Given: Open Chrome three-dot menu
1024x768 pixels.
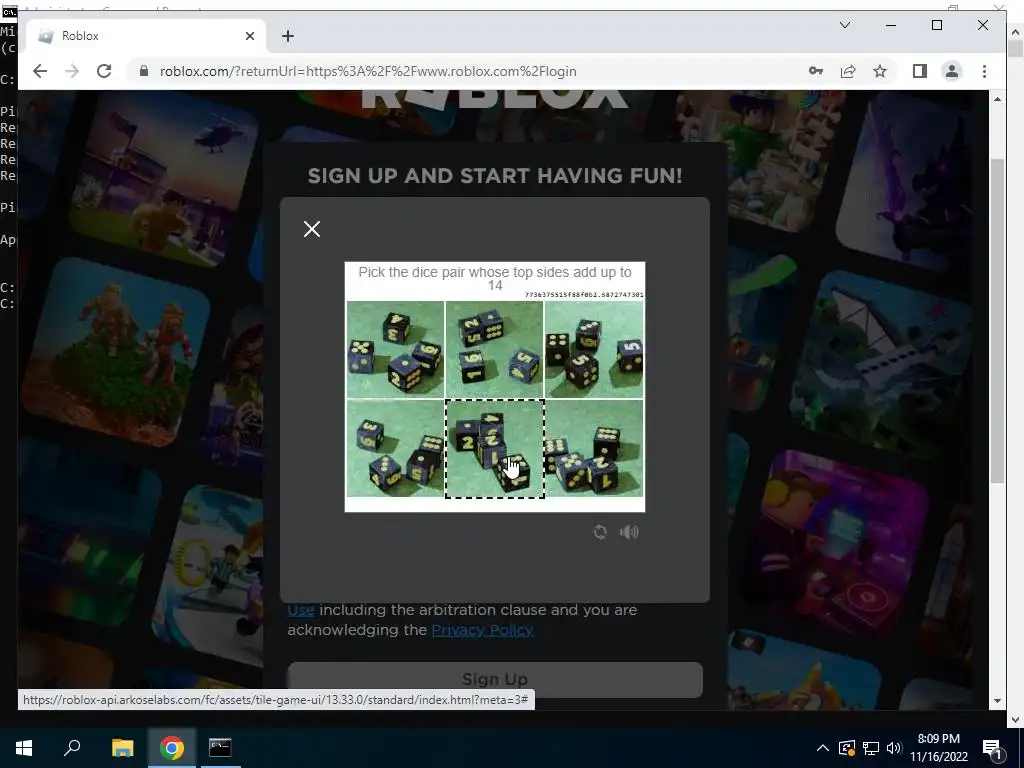Looking at the screenshot, I should 984,71.
